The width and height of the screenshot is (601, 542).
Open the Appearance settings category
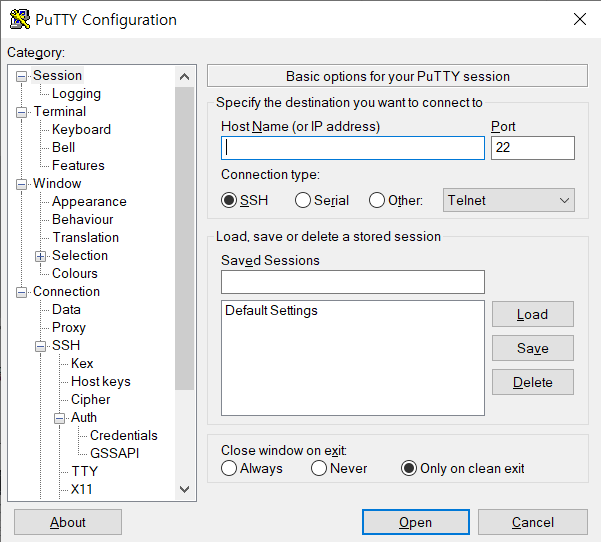click(x=89, y=202)
